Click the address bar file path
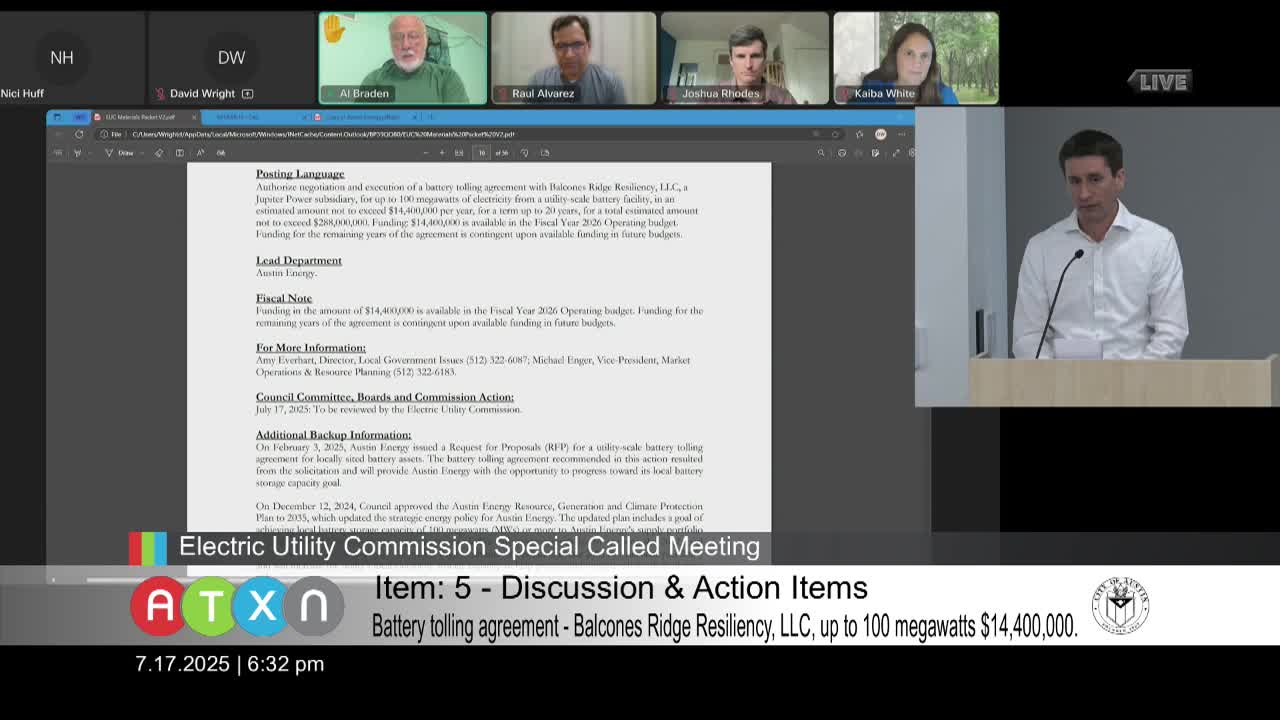Screen dimensions: 1280x720 coord(323,134)
